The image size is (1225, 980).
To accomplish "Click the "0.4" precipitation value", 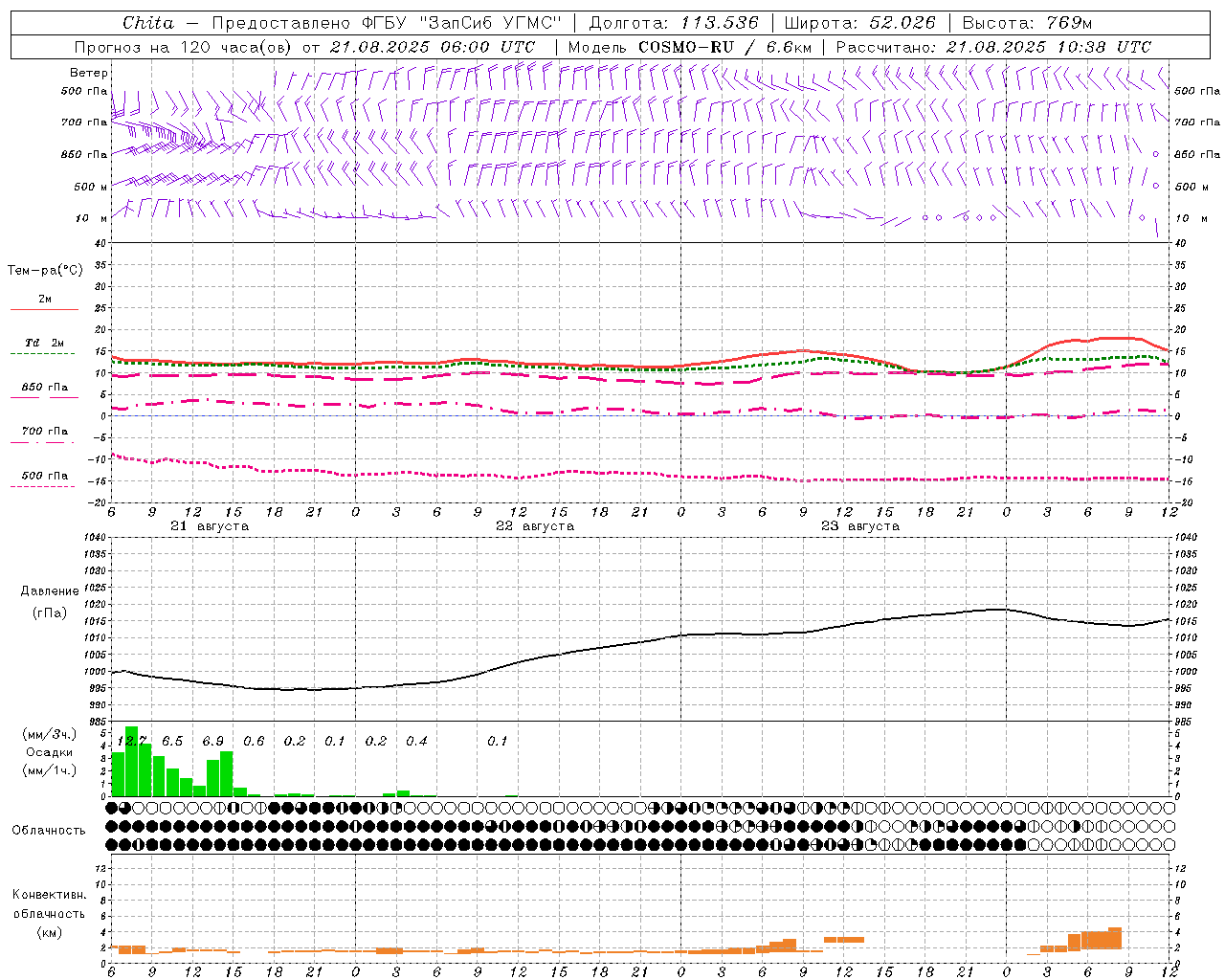I will tap(416, 742).
